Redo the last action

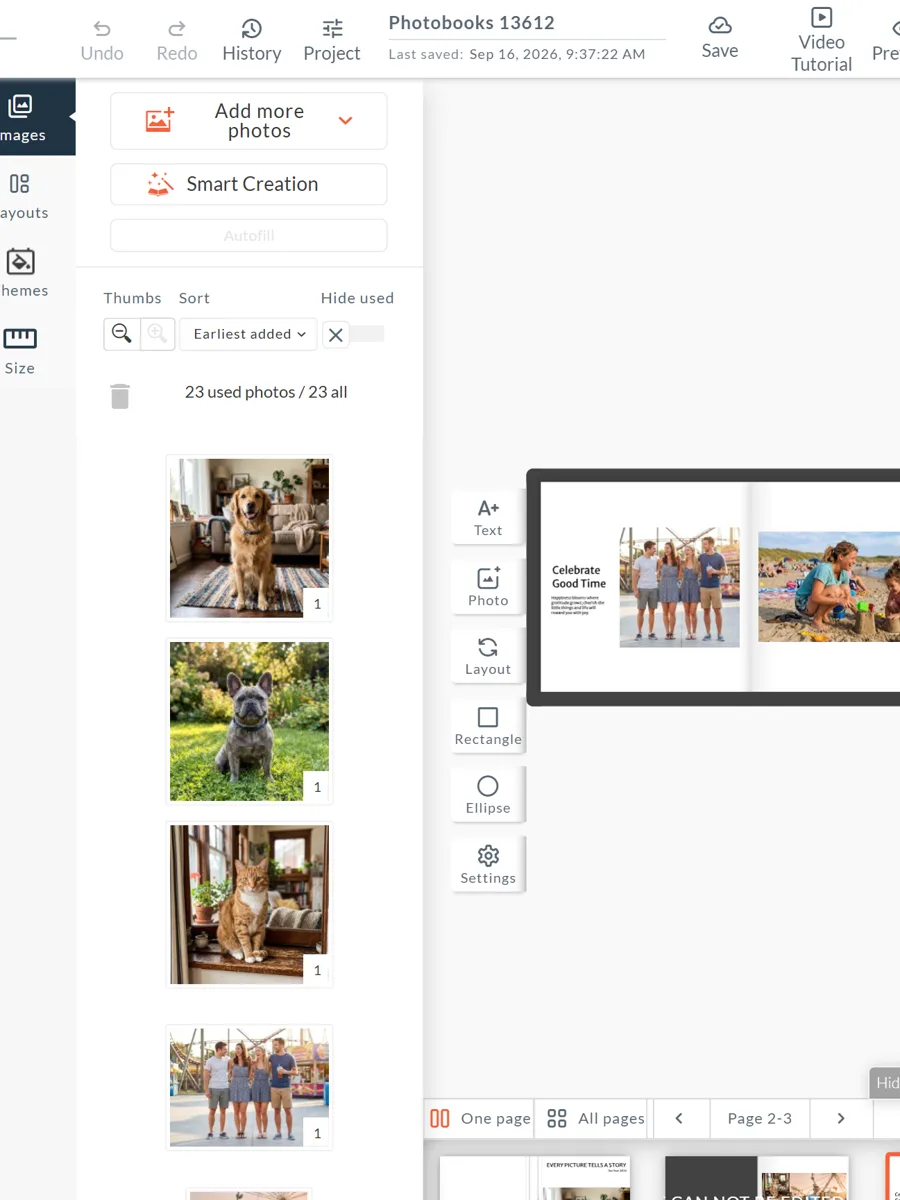pos(177,40)
